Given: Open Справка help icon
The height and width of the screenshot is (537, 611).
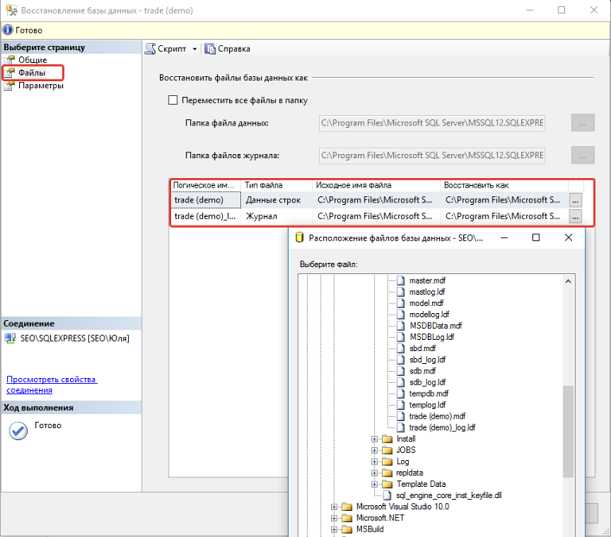Looking at the screenshot, I should [210, 48].
